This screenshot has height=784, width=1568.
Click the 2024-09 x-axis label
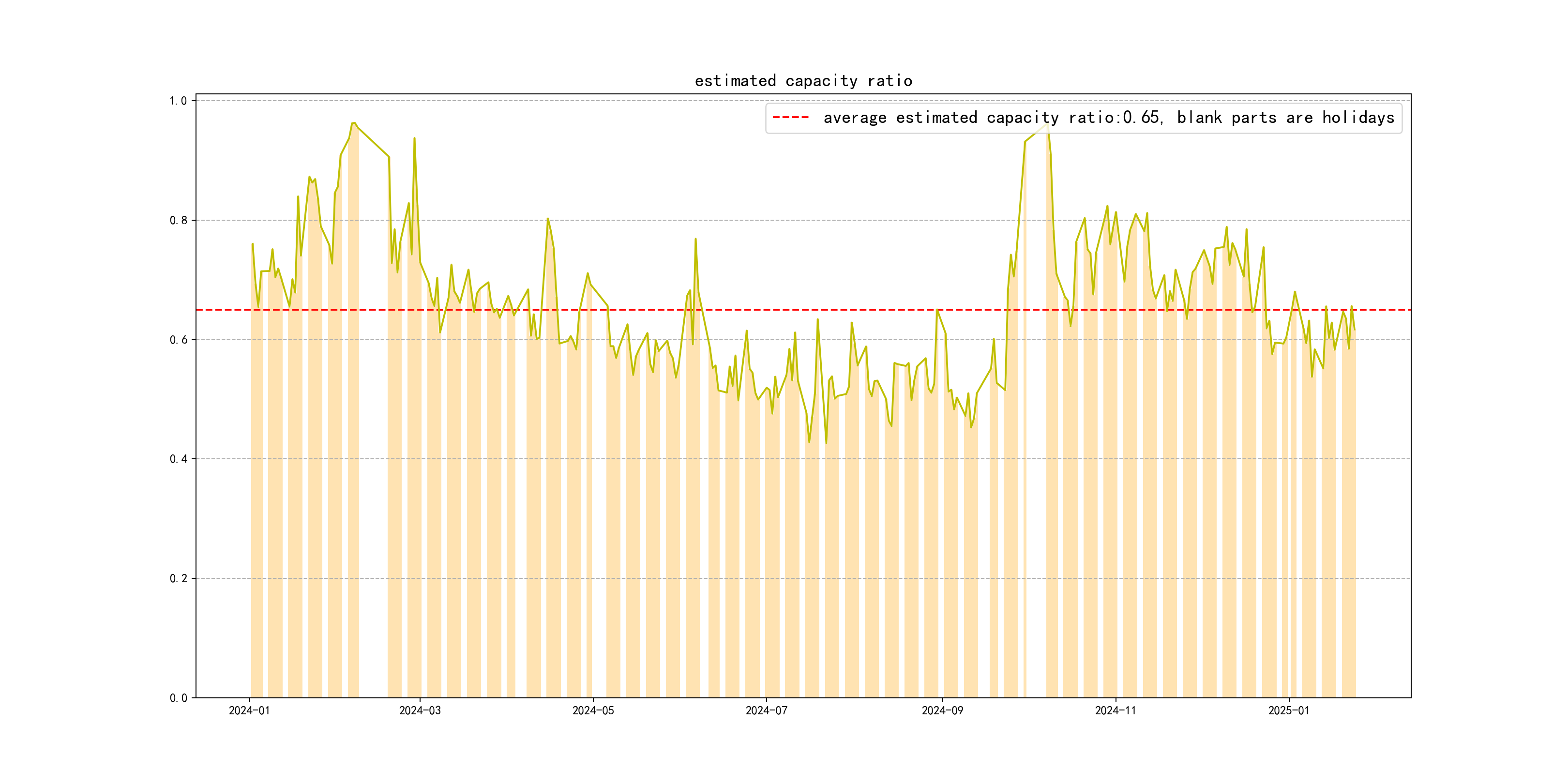(942, 710)
